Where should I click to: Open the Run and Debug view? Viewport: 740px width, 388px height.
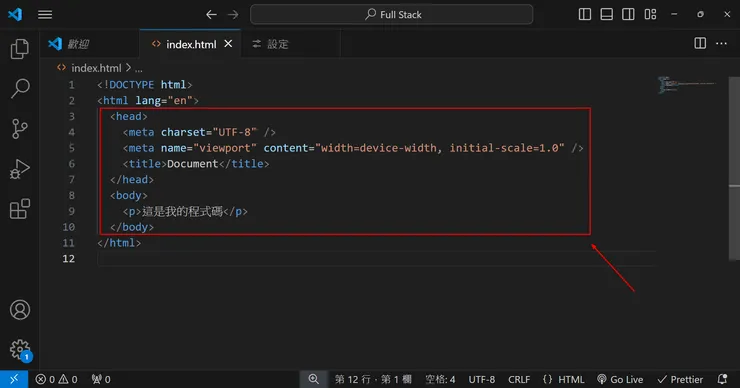(x=19, y=169)
